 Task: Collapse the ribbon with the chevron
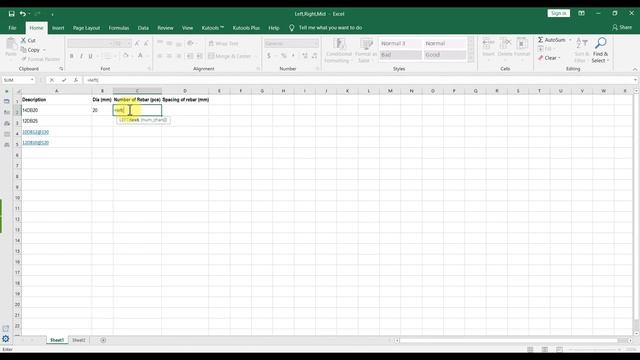click(x=635, y=69)
